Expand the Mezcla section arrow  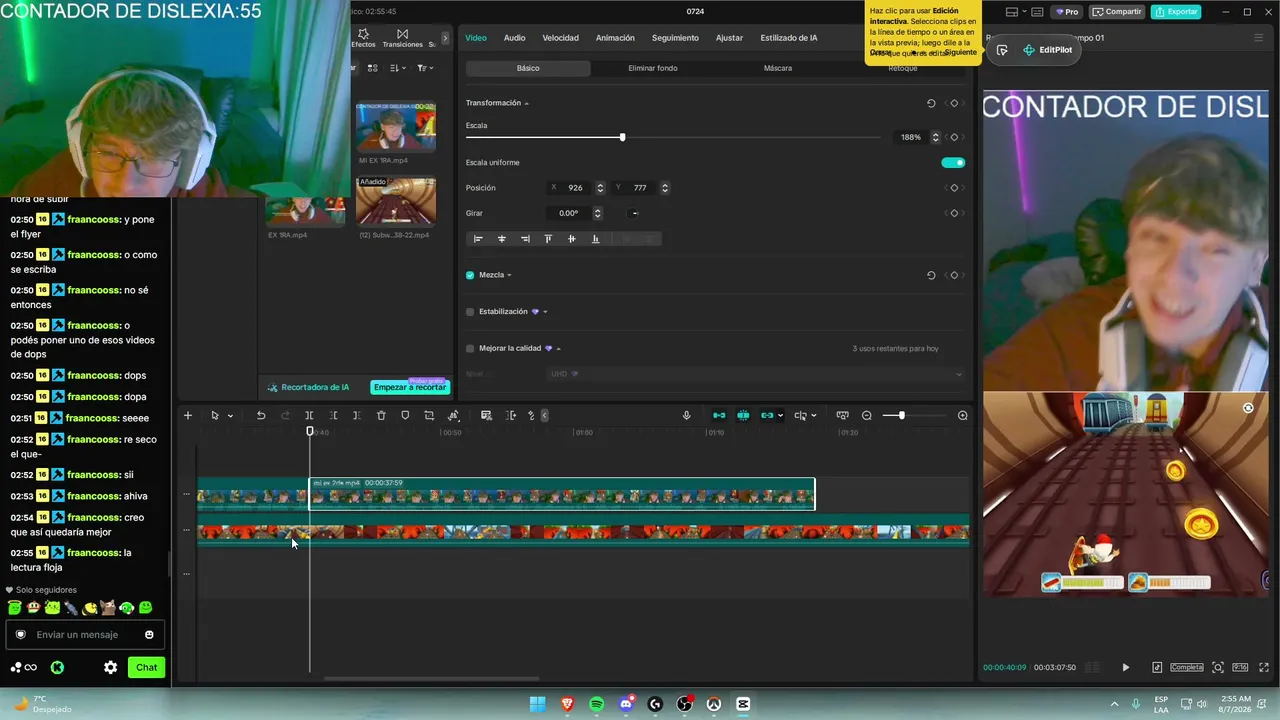(x=509, y=275)
